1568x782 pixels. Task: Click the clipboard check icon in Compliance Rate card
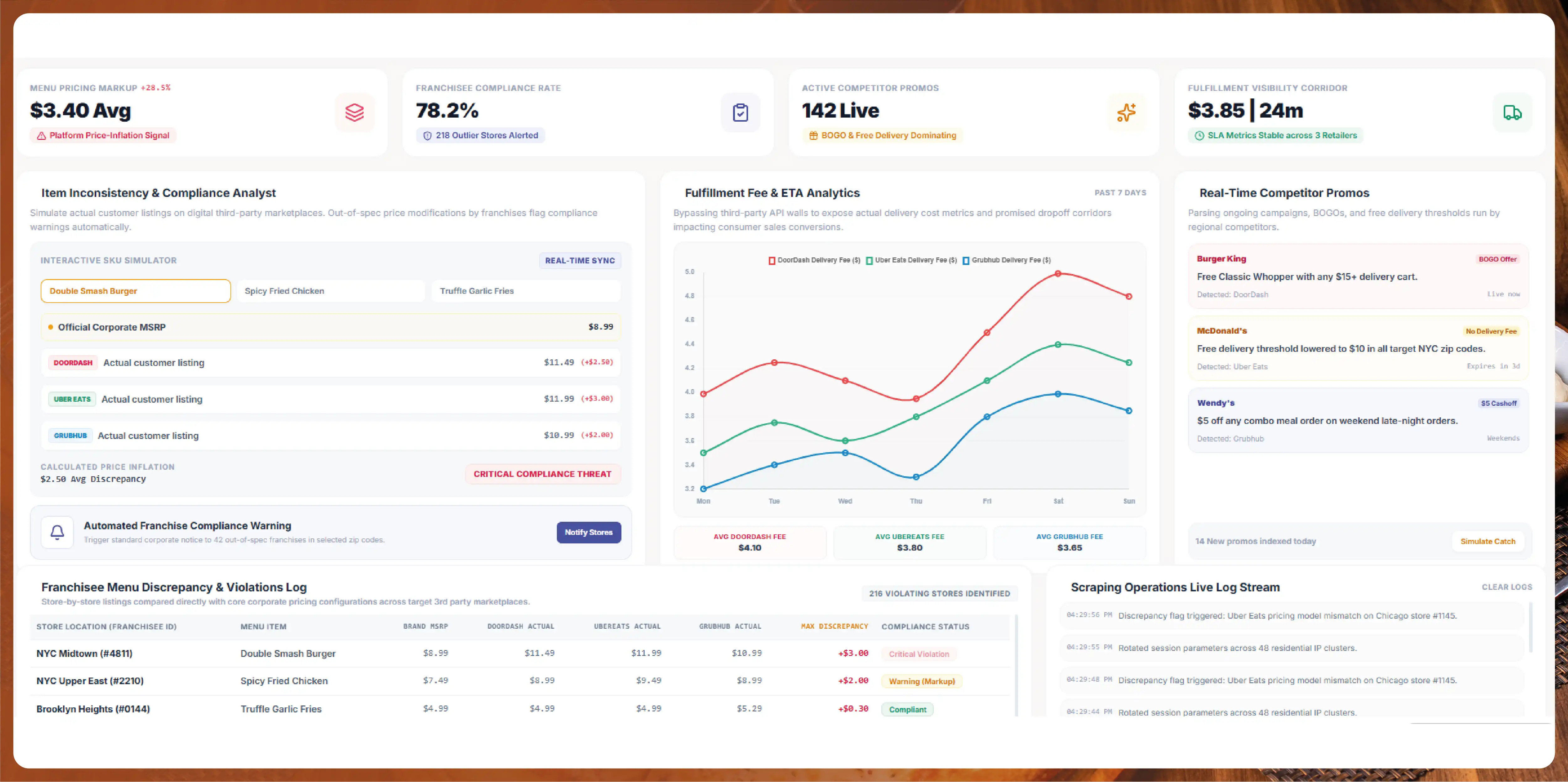pos(740,113)
